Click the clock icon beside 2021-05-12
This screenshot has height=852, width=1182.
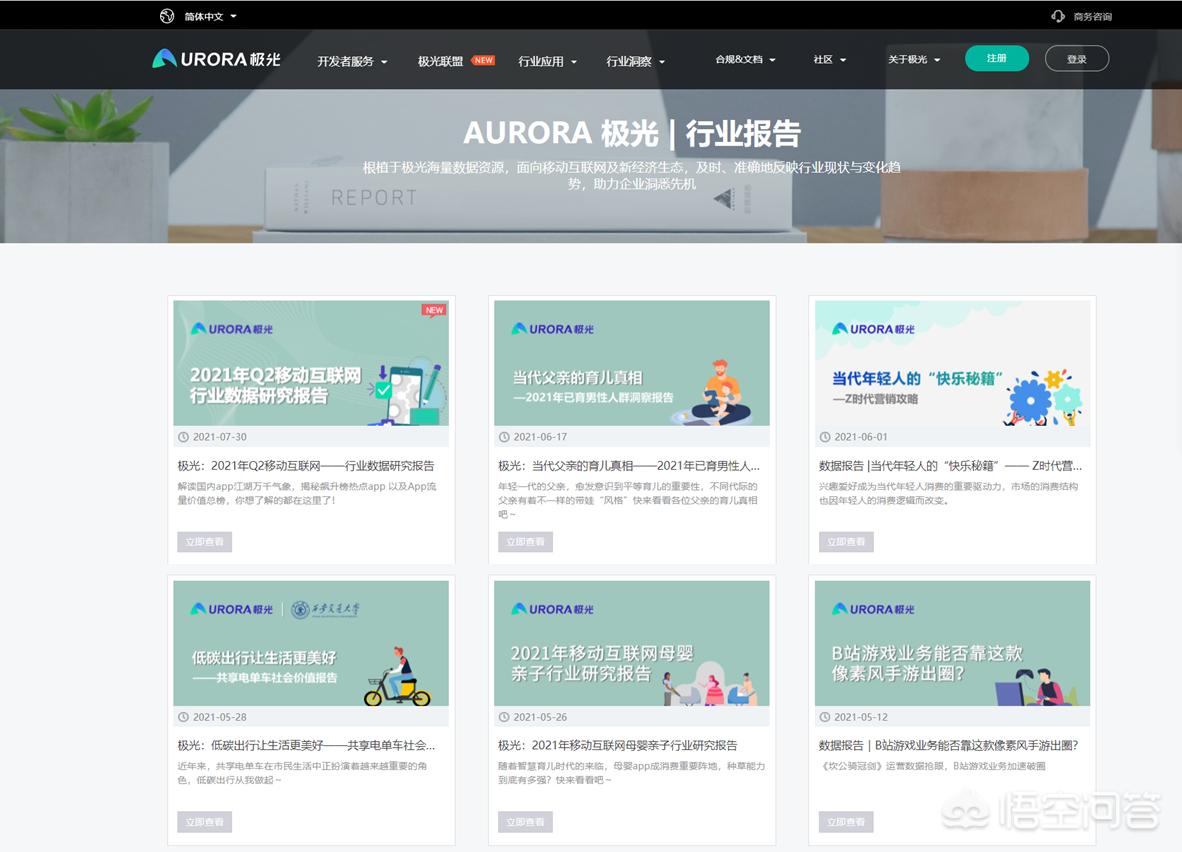click(x=825, y=717)
